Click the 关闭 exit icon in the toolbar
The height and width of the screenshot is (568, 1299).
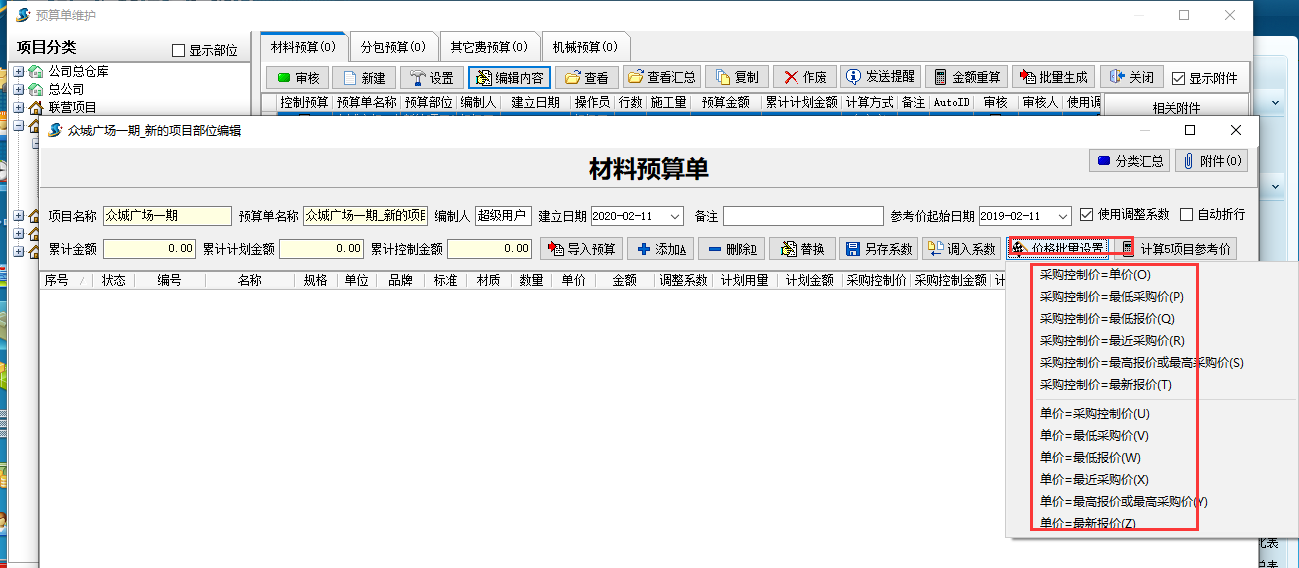pos(1116,77)
